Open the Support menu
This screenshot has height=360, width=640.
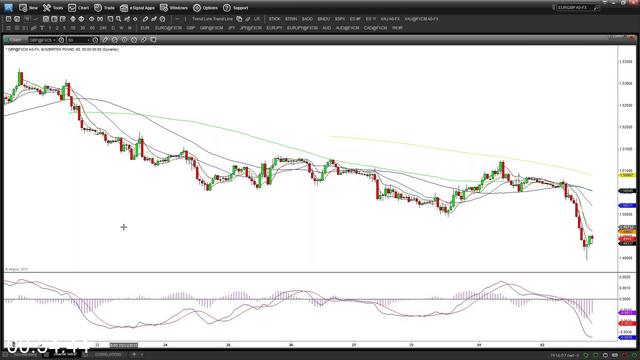236,8
